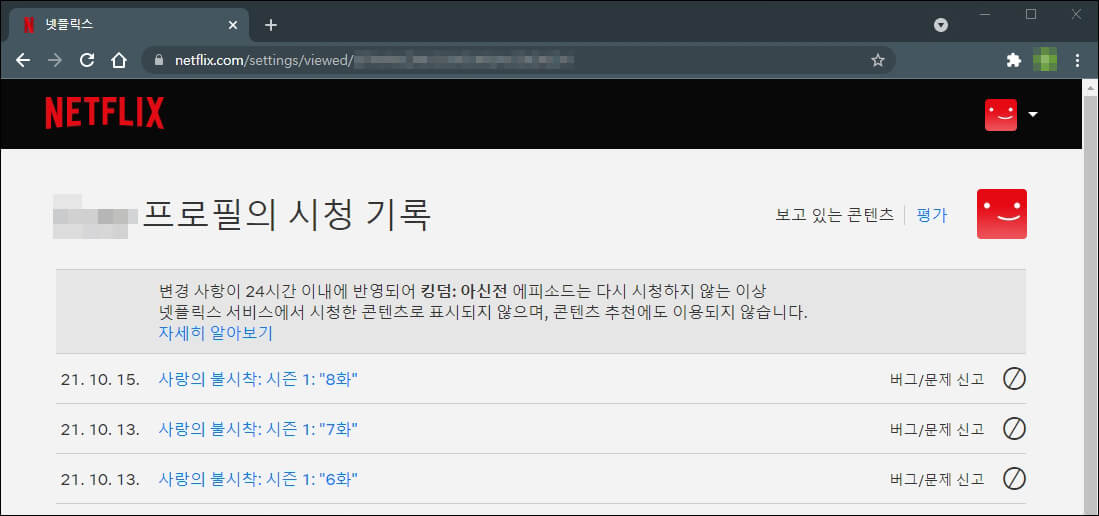Viewport: 1099px width, 516px height.
Task: Select 보고 있는 콘텐츠 tab
Action: tap(835, 215)
